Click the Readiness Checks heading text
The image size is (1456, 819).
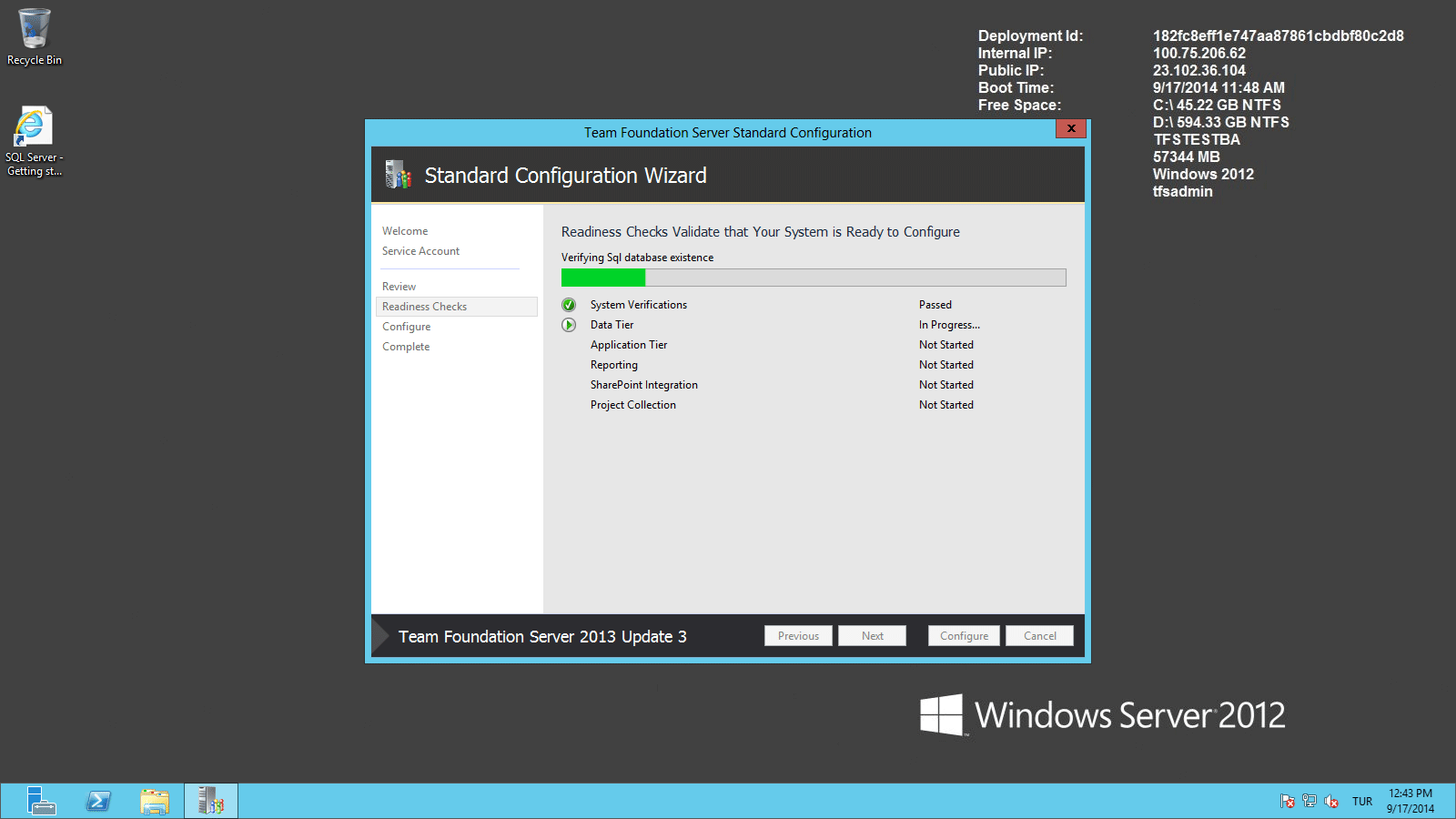coord(761,232)
